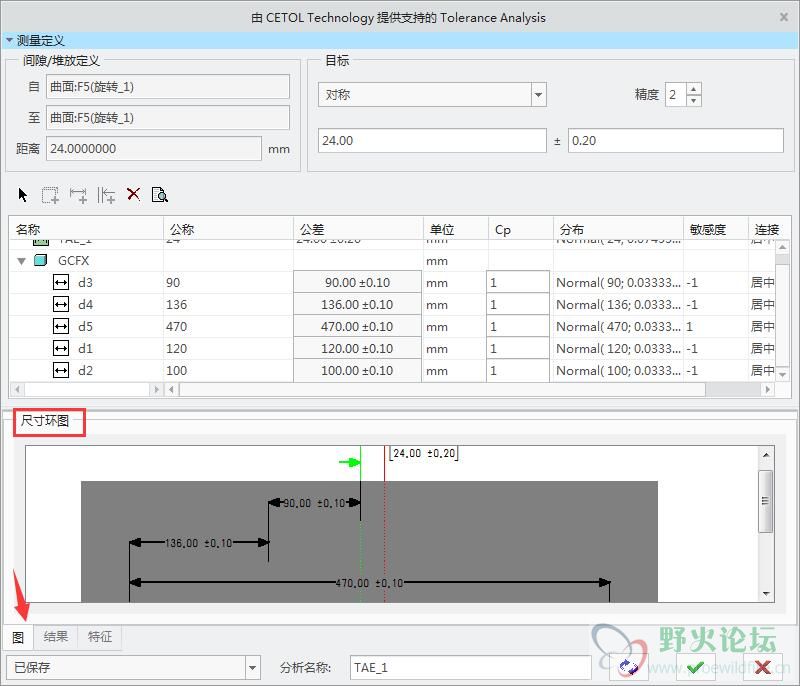This screenshot has width=800, height=686.
Task: Switch to the 特征 tab
Action: (x=99, y=637)
